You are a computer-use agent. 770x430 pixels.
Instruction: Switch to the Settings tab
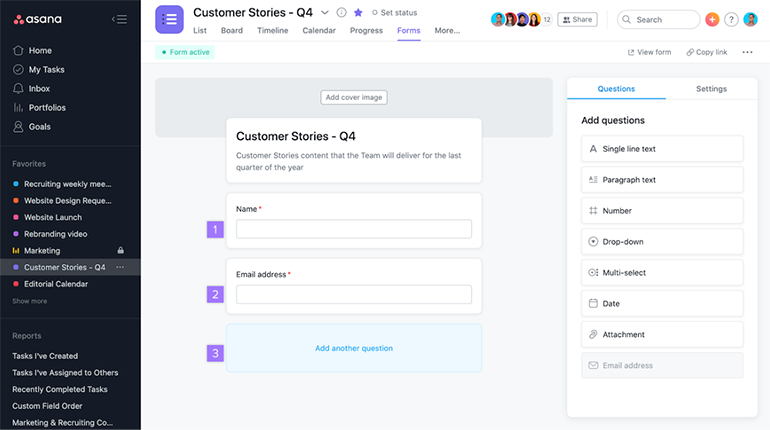point(711,89)
